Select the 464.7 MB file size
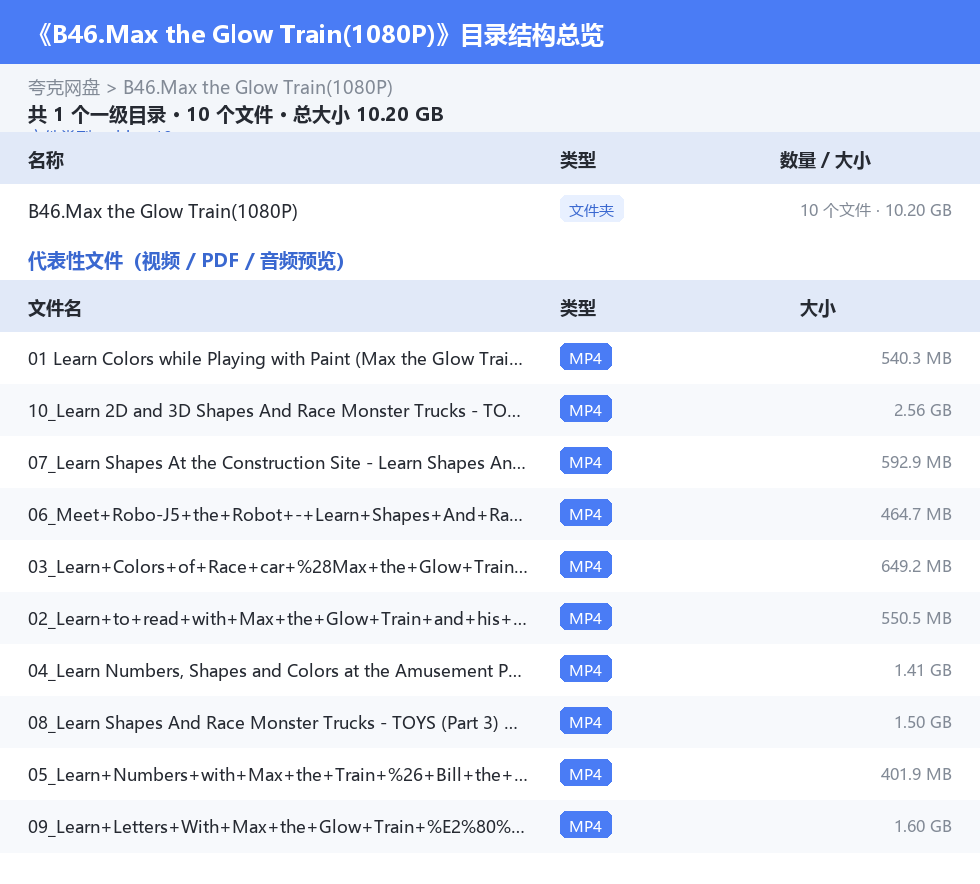 916,514
